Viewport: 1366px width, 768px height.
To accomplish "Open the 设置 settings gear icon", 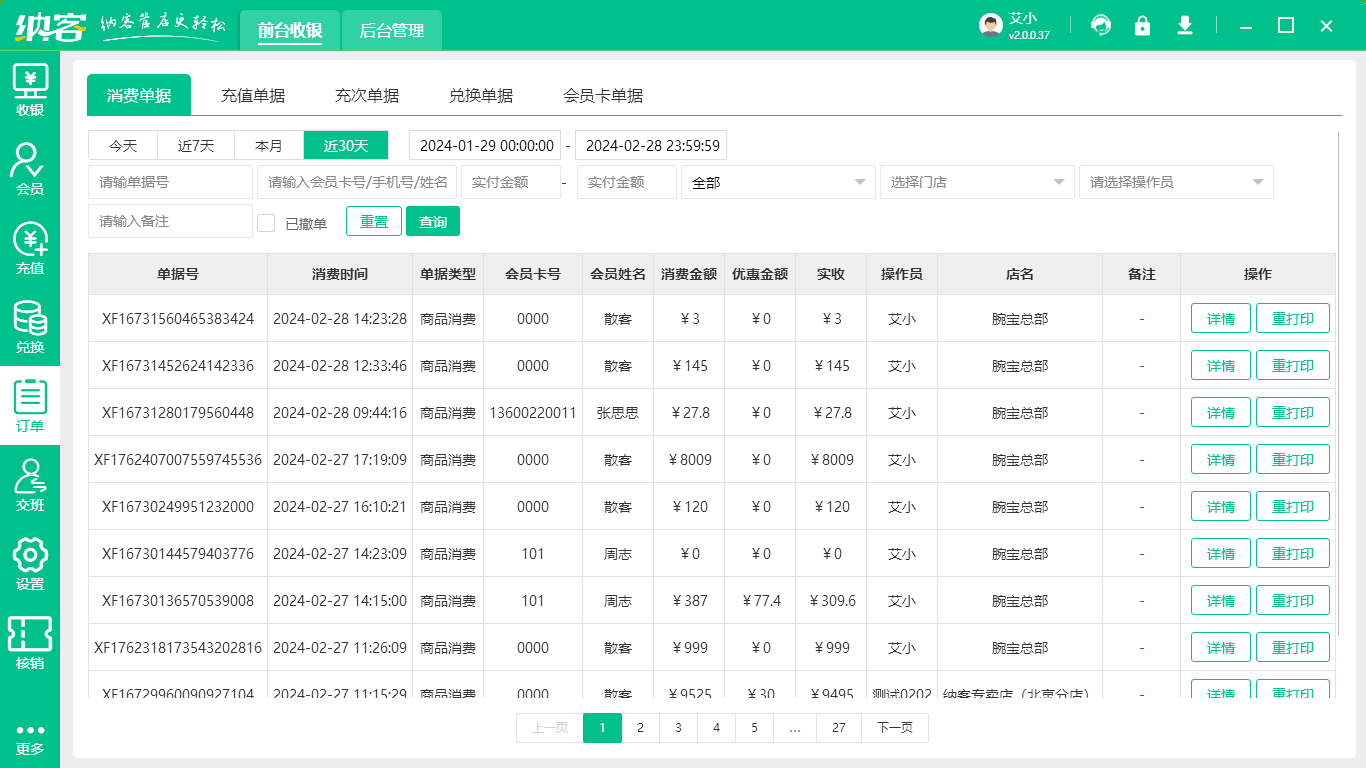I will (30, 564).
